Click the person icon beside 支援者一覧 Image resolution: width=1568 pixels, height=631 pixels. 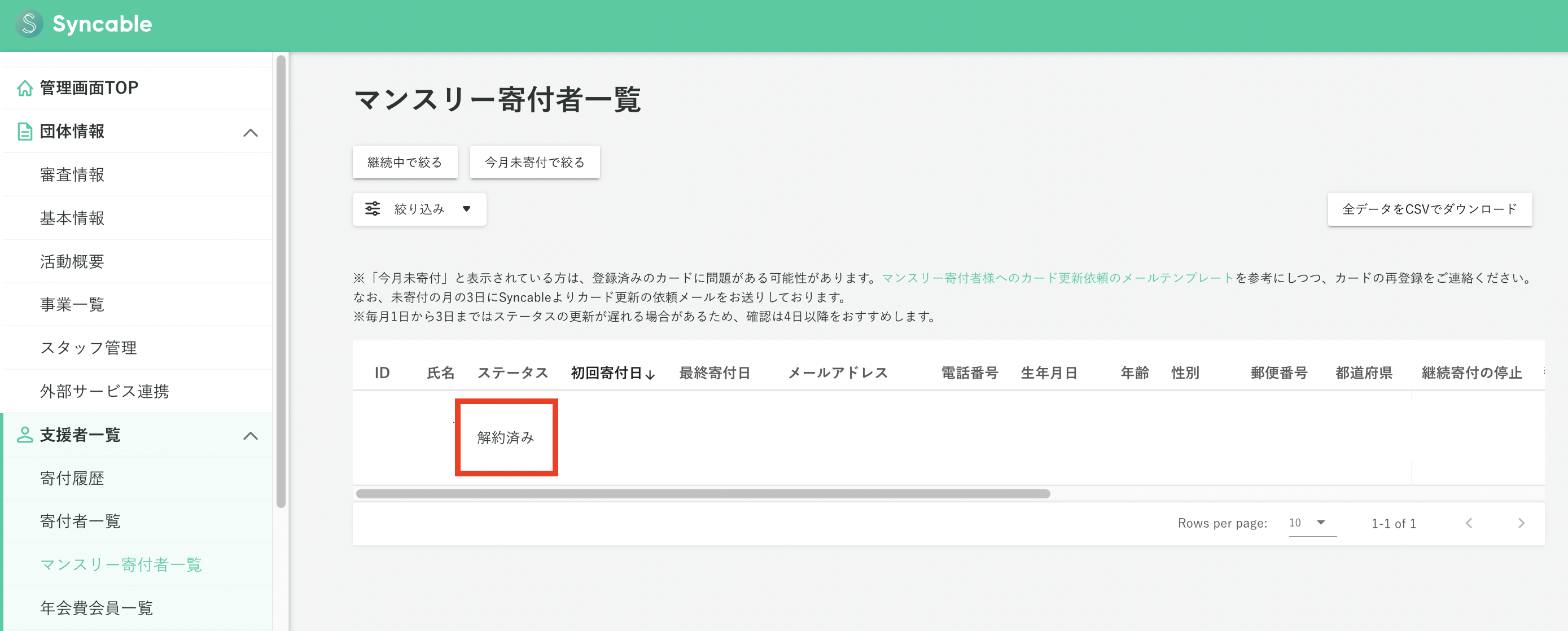pyautogui.click(x=24, y=436)
